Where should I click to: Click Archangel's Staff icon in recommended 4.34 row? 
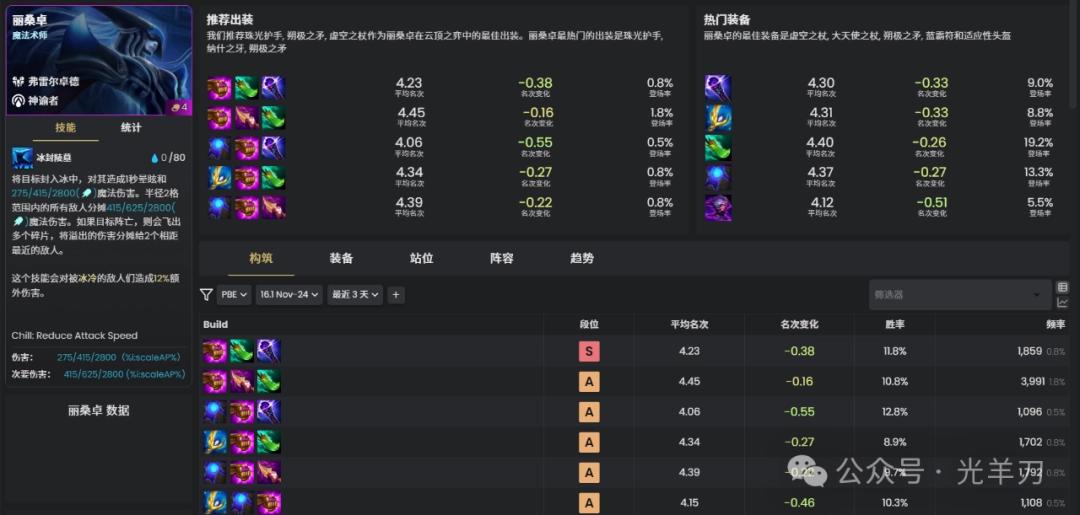point(220,178)
